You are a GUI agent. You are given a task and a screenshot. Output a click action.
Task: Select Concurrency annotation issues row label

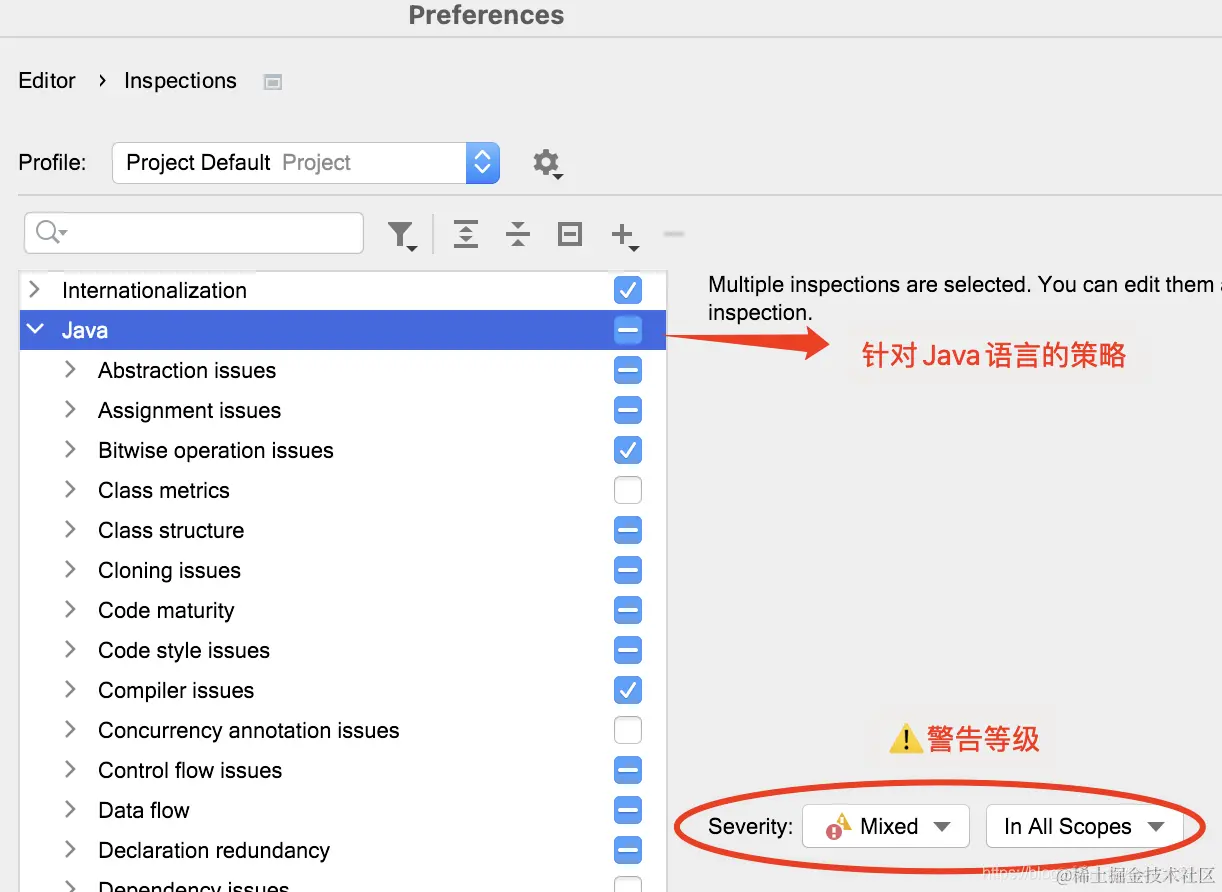[249, 730]
